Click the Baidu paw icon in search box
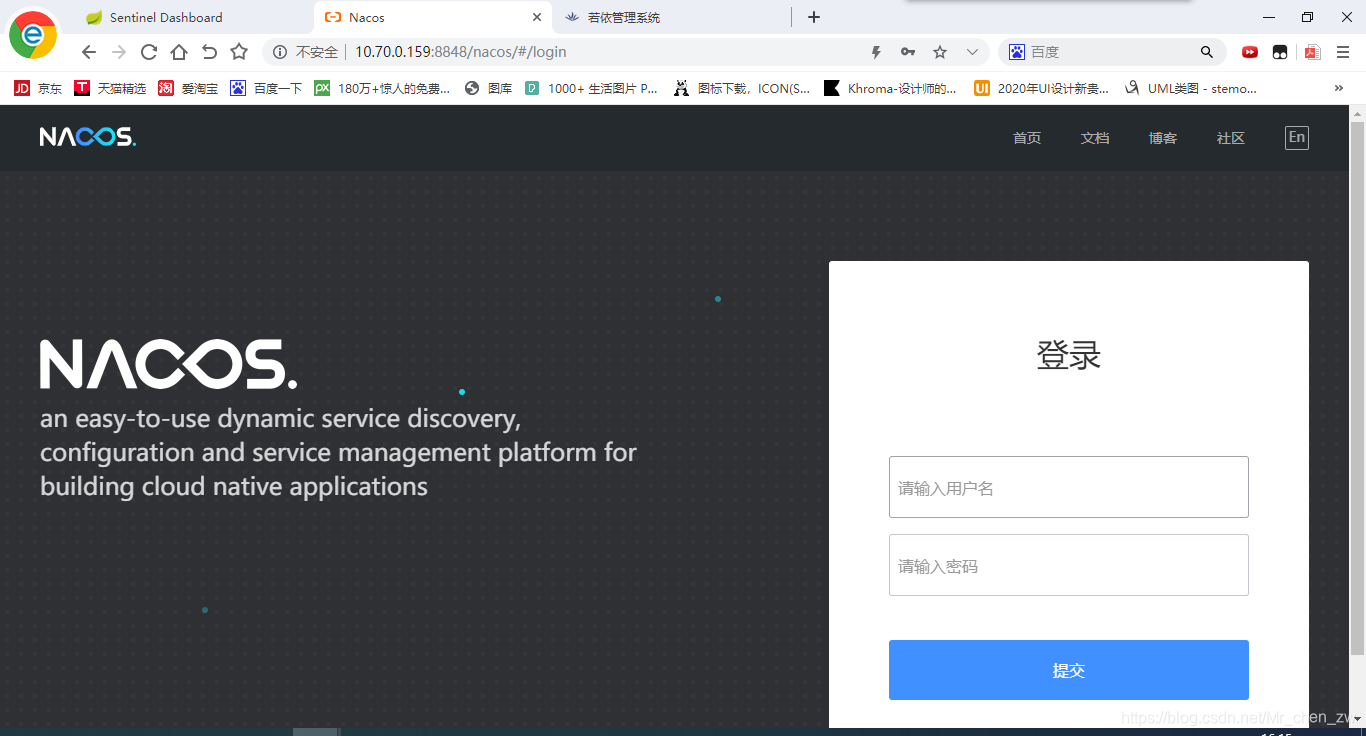 coord(1017,52)
